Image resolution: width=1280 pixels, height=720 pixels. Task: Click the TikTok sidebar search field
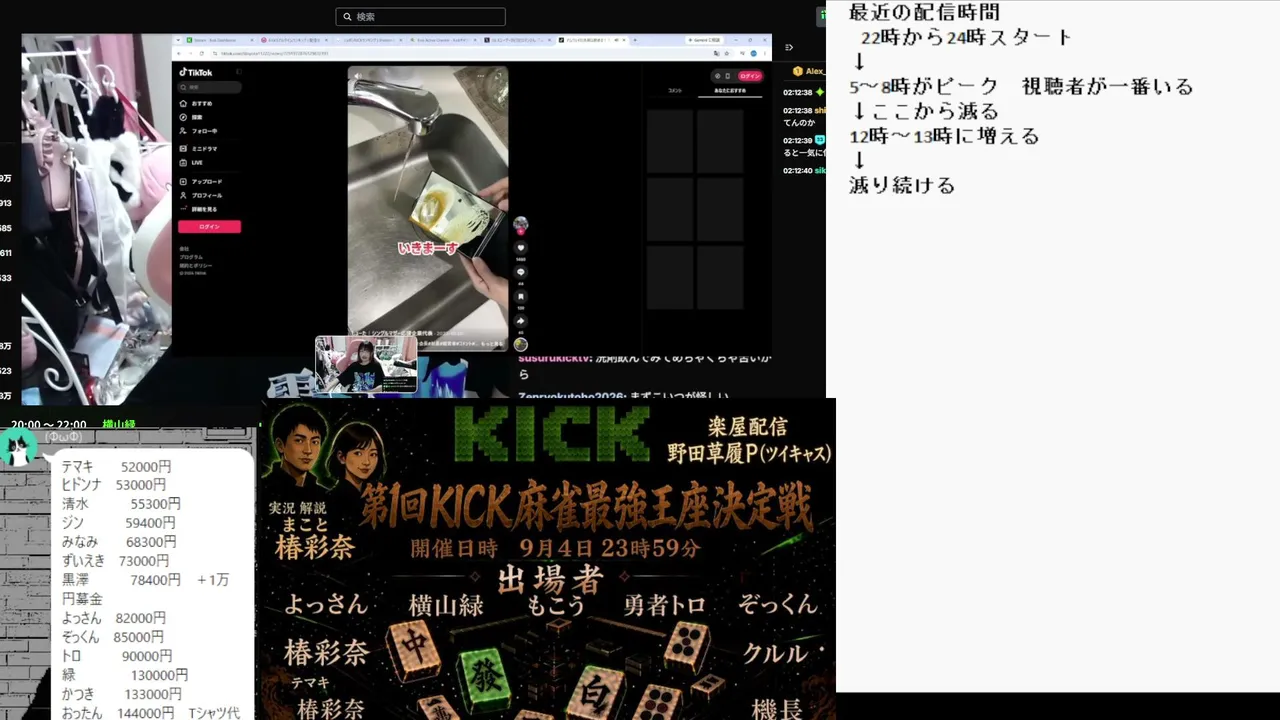(209, 87)
